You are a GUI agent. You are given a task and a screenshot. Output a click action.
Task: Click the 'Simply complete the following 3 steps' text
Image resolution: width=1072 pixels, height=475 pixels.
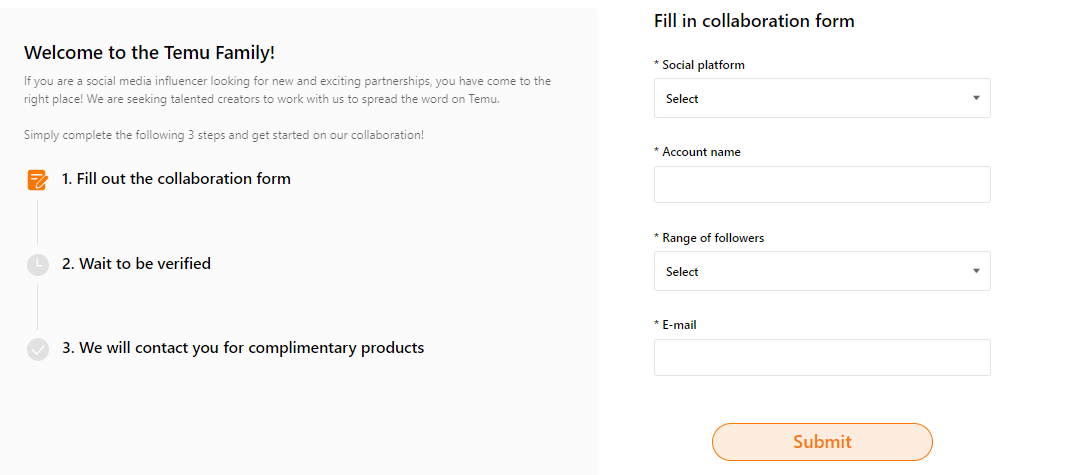(x=224, y=134)
